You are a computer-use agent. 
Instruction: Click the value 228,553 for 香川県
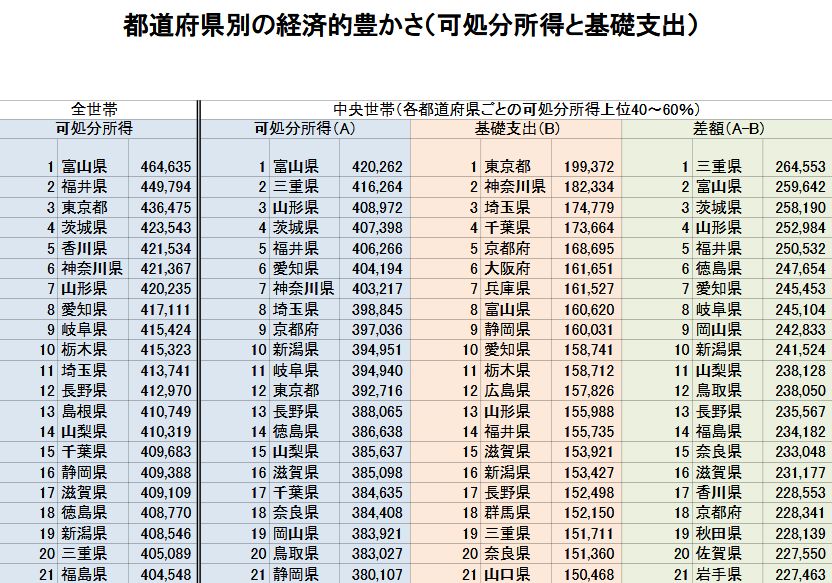click(x=801, y=492)
